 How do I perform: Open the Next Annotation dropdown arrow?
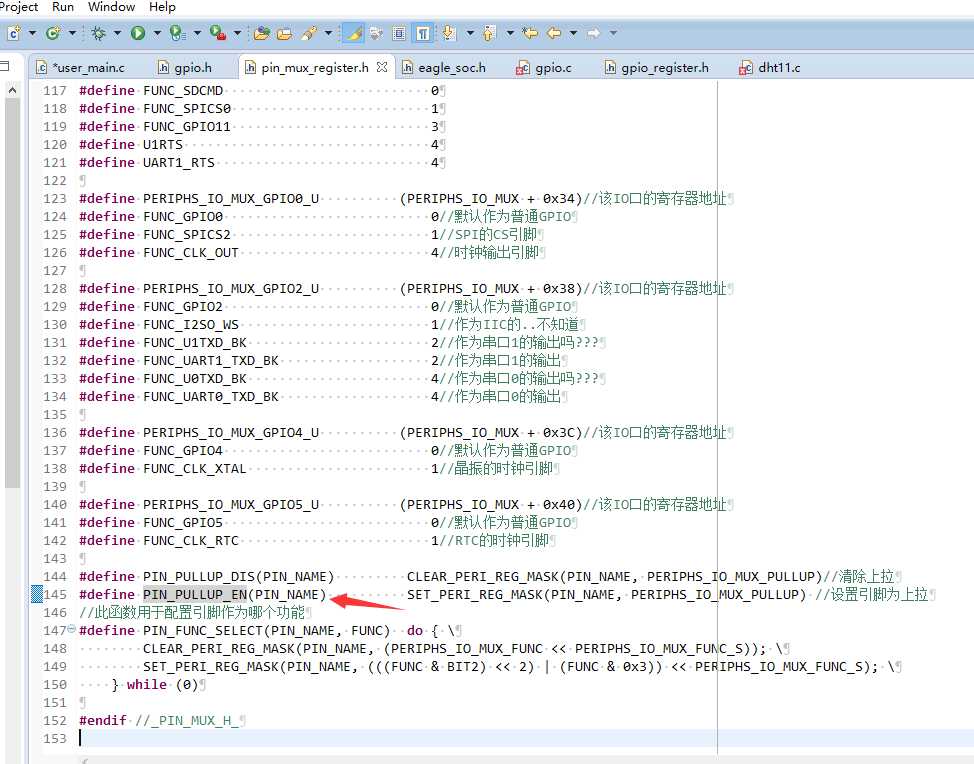coord(470,33)
